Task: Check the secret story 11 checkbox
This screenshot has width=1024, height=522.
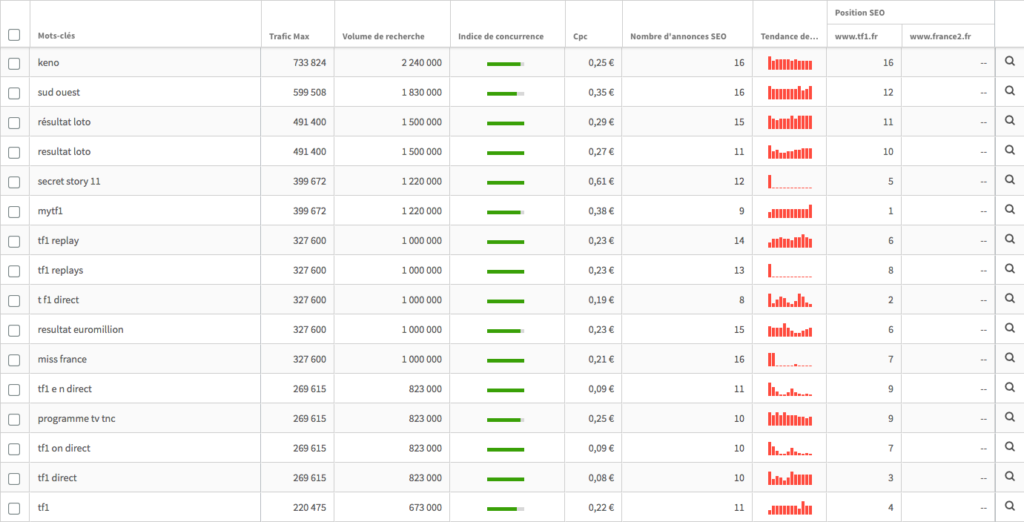Action: pyautogui.click(x=14, y=182)
